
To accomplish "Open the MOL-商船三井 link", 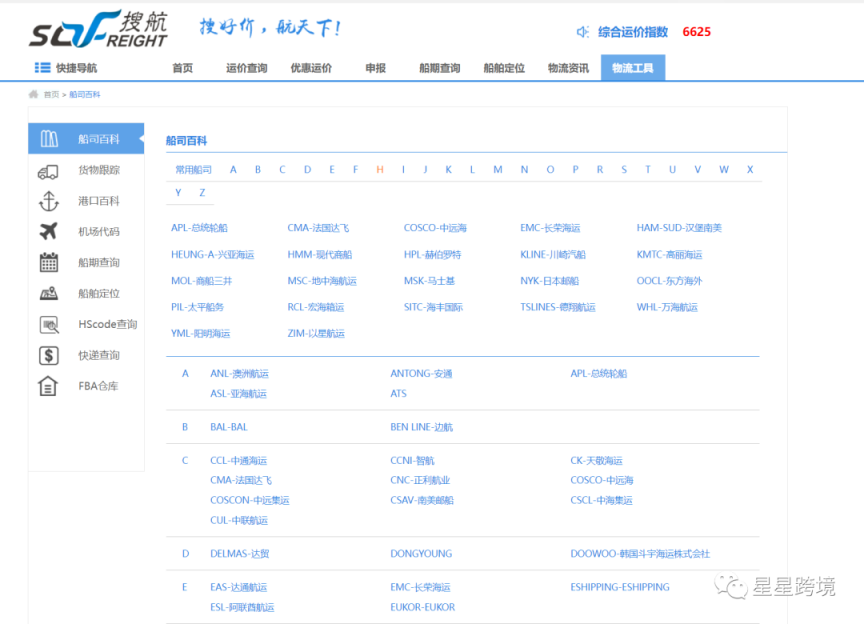I will tap(202, 281).
